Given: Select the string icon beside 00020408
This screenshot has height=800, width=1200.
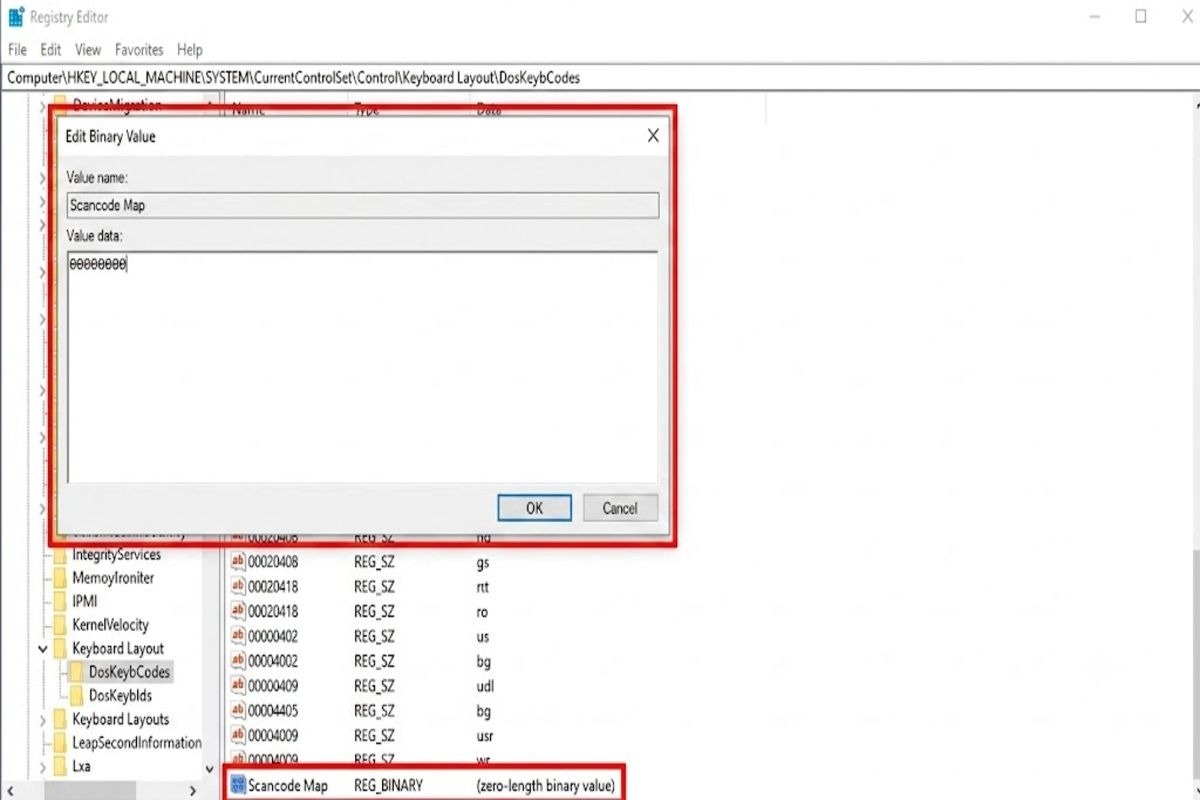Looking at the screenshot, I should tap(238, 562).
